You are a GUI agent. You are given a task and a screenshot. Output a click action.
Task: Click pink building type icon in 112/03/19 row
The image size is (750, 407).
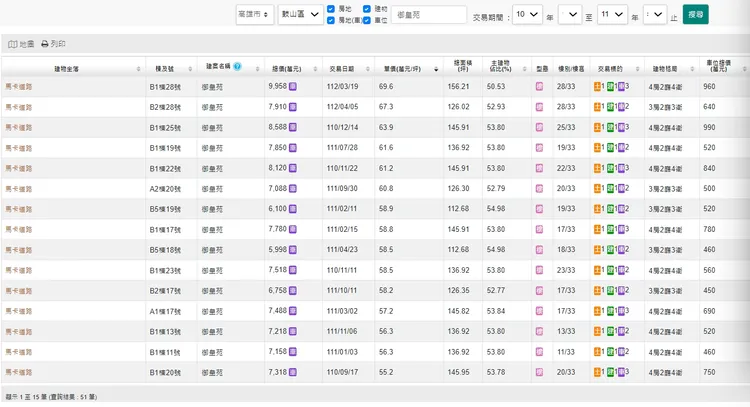coord(539,87)
